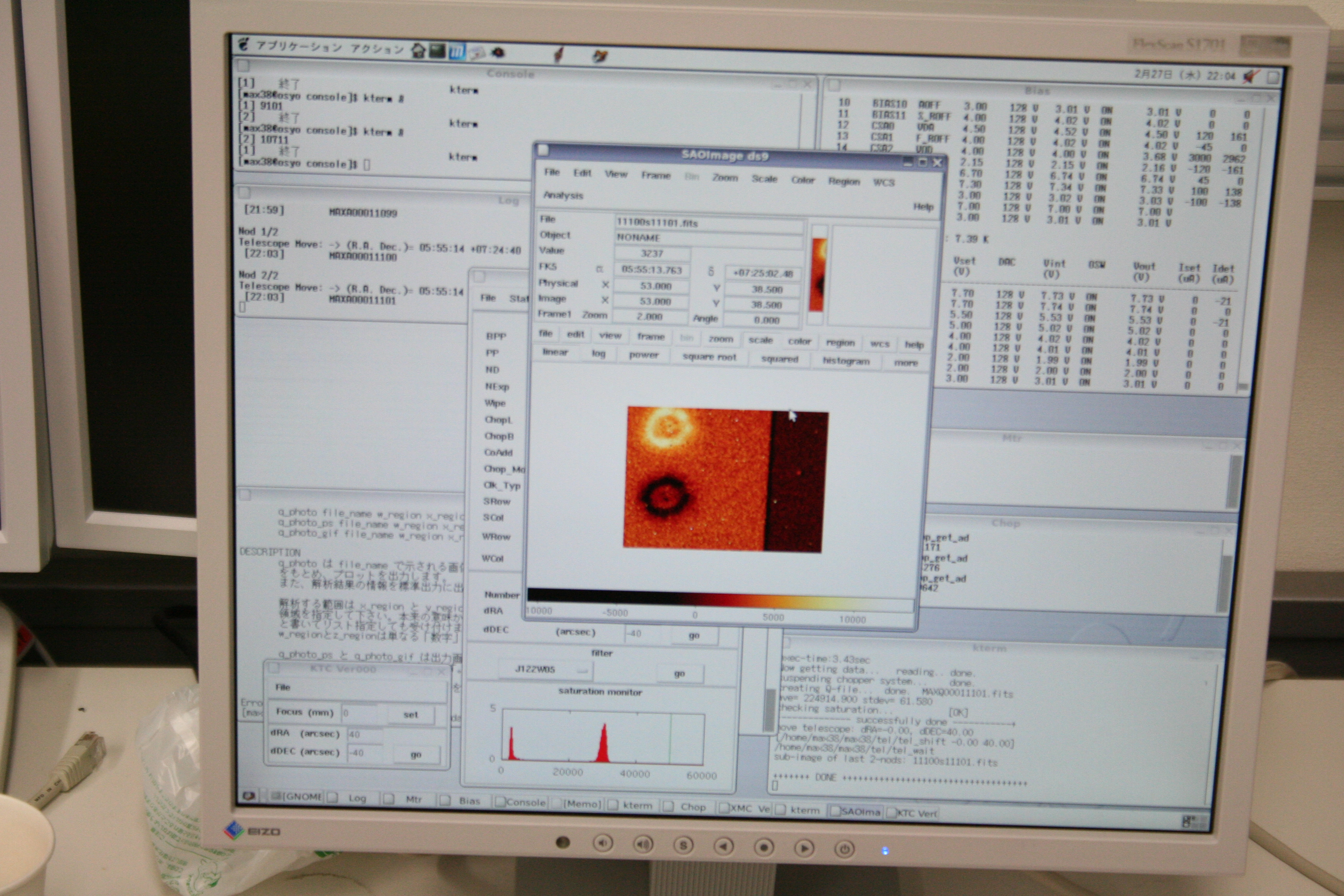Click the orange butterfly launcher icon in panel
1344x896 pixels.
click(x=599, y=56)
